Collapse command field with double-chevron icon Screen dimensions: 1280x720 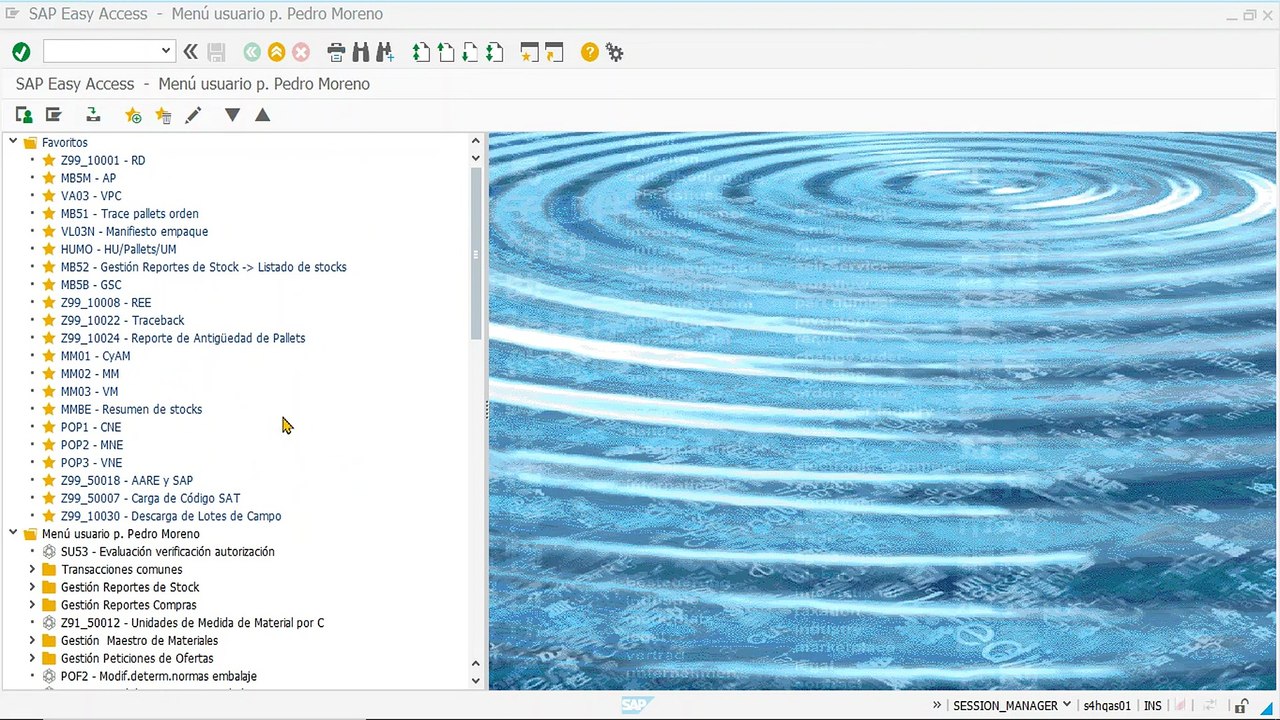(x=190, y=52)
